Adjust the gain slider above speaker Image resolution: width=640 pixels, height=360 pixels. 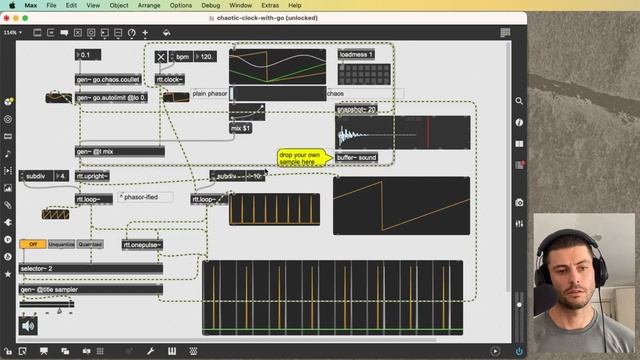(47, 304)
